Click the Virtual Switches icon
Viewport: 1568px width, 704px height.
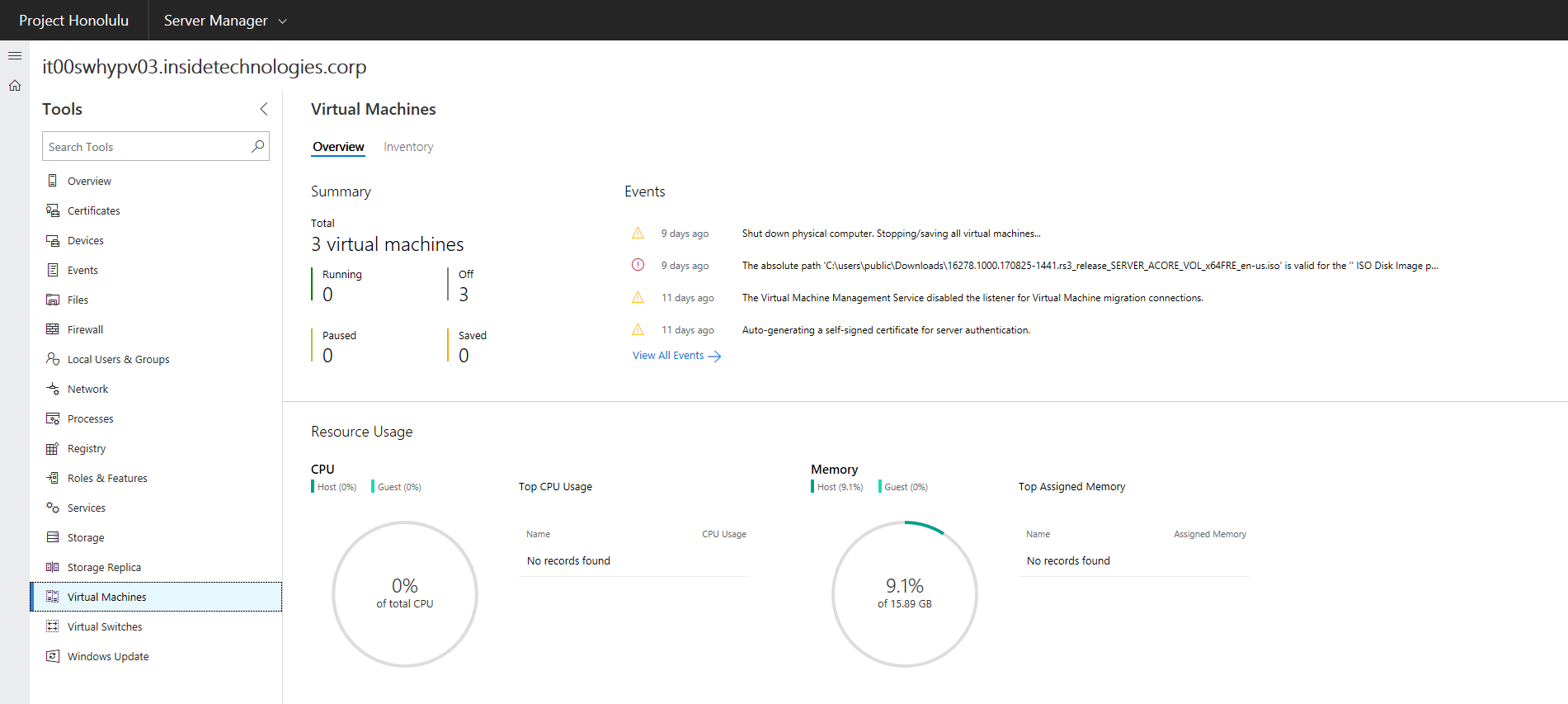53,626
